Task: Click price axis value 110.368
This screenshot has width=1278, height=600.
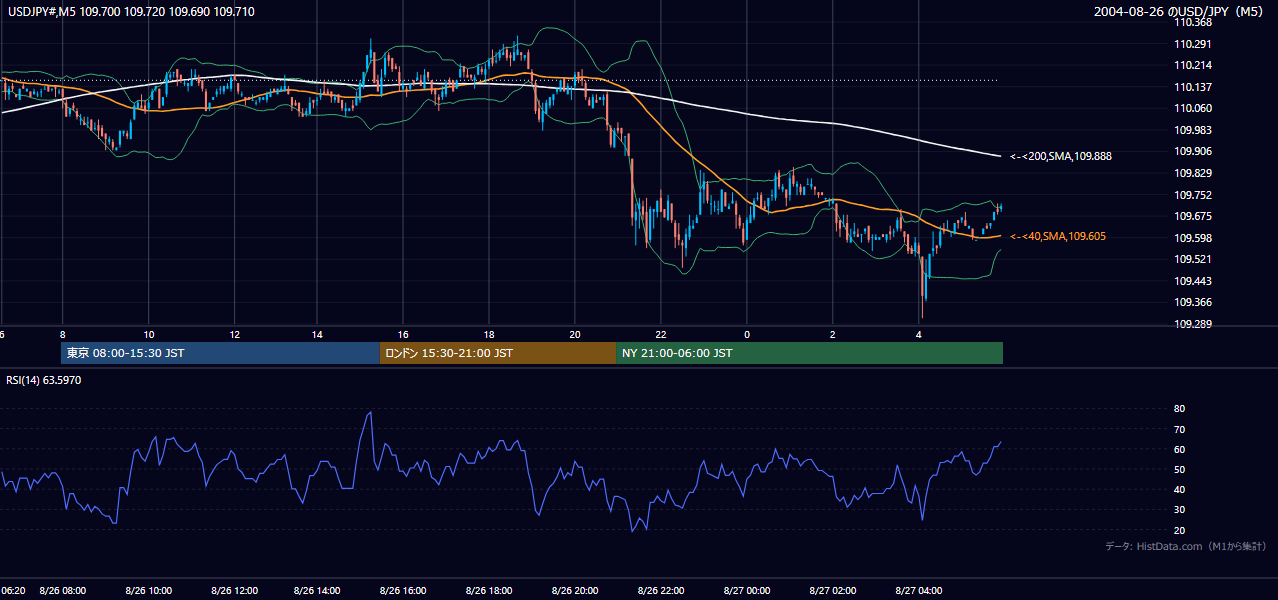Action: (x=1194, y=22)
